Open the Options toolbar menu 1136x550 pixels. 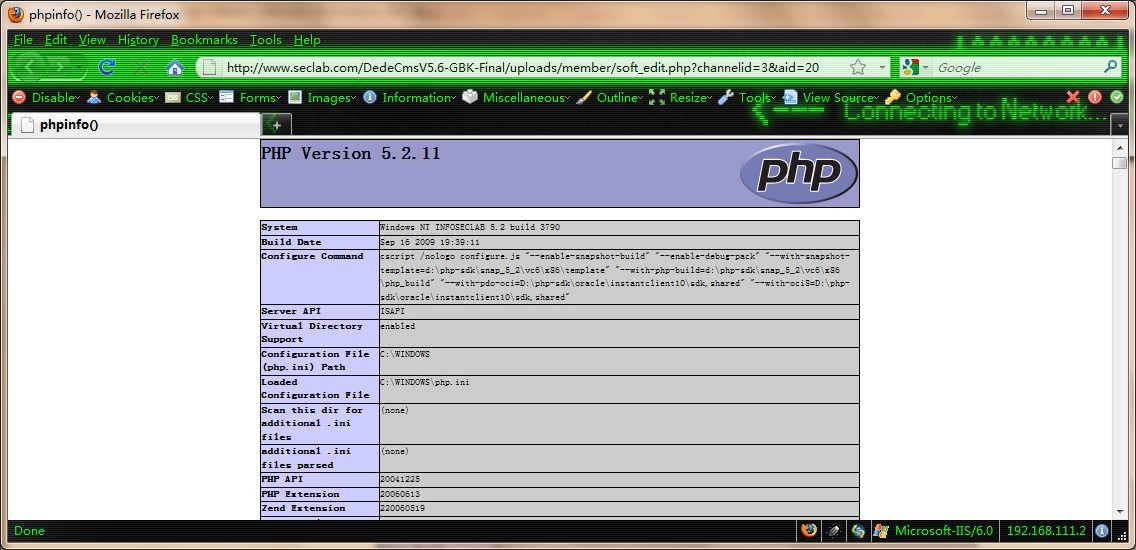pos(921,97)
